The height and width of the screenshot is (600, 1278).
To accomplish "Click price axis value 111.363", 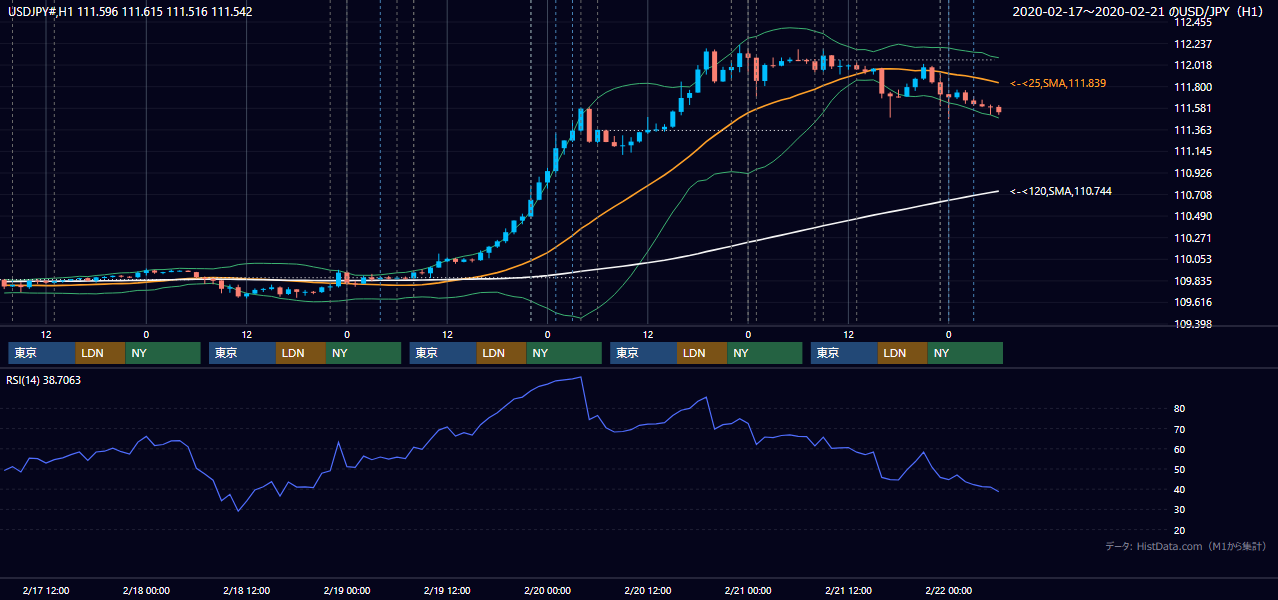I will click(1191, 130).
